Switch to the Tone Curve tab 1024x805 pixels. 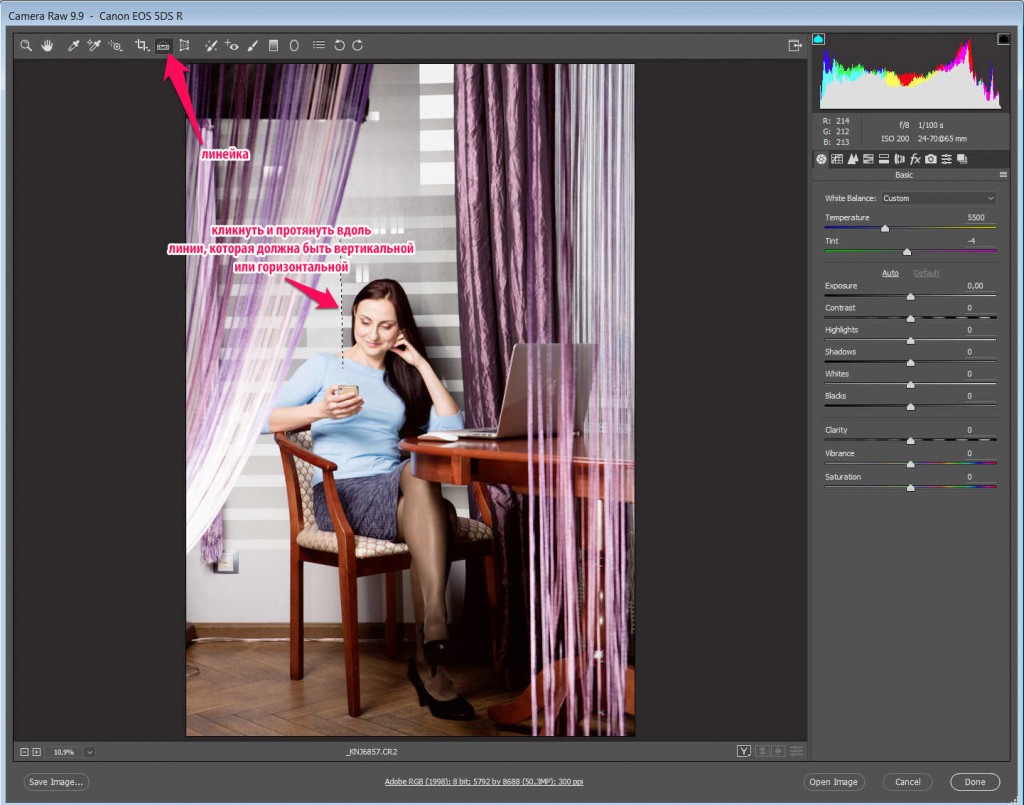point(837,159)
